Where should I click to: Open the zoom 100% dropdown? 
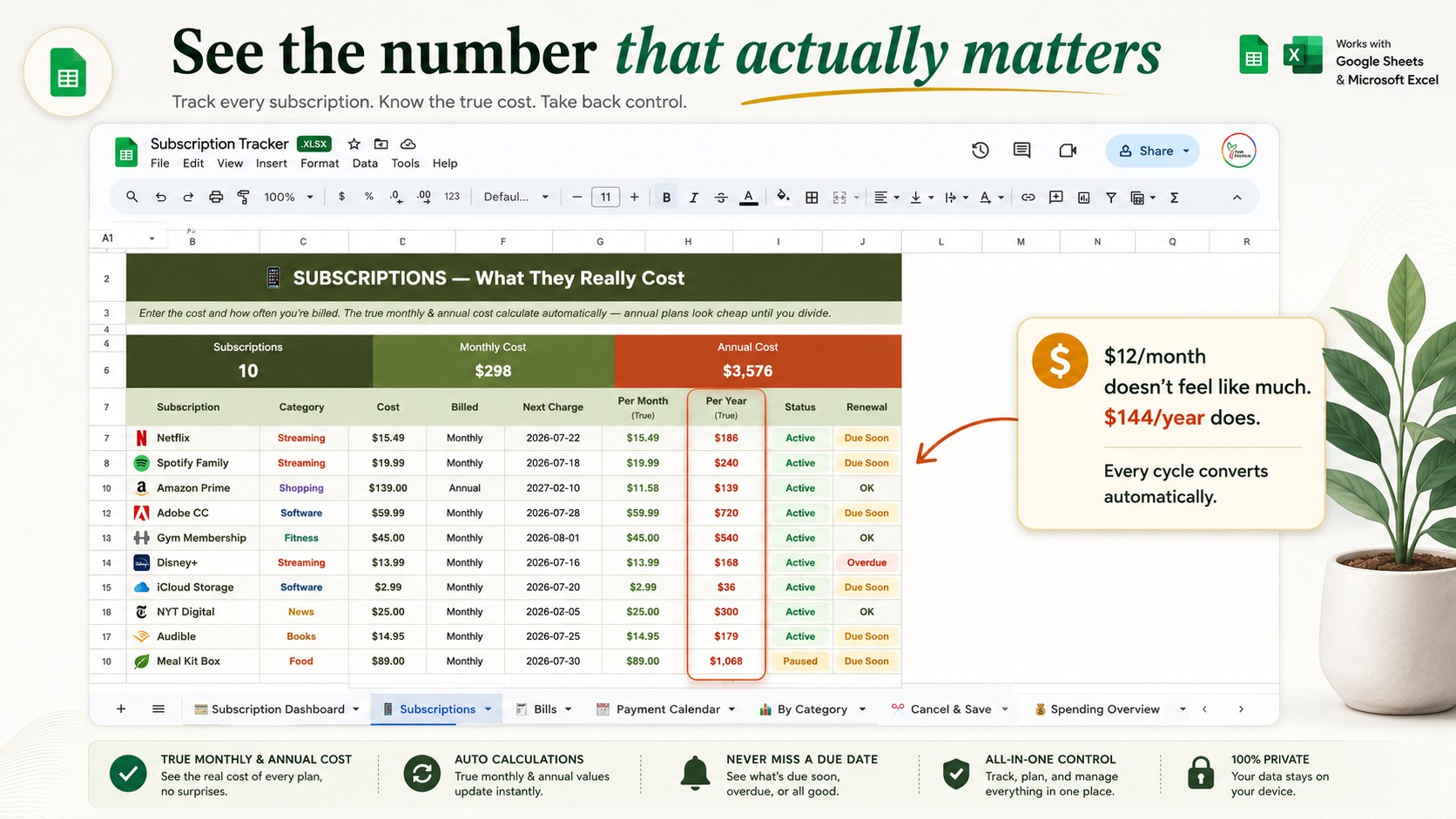[x=288, y=198]
